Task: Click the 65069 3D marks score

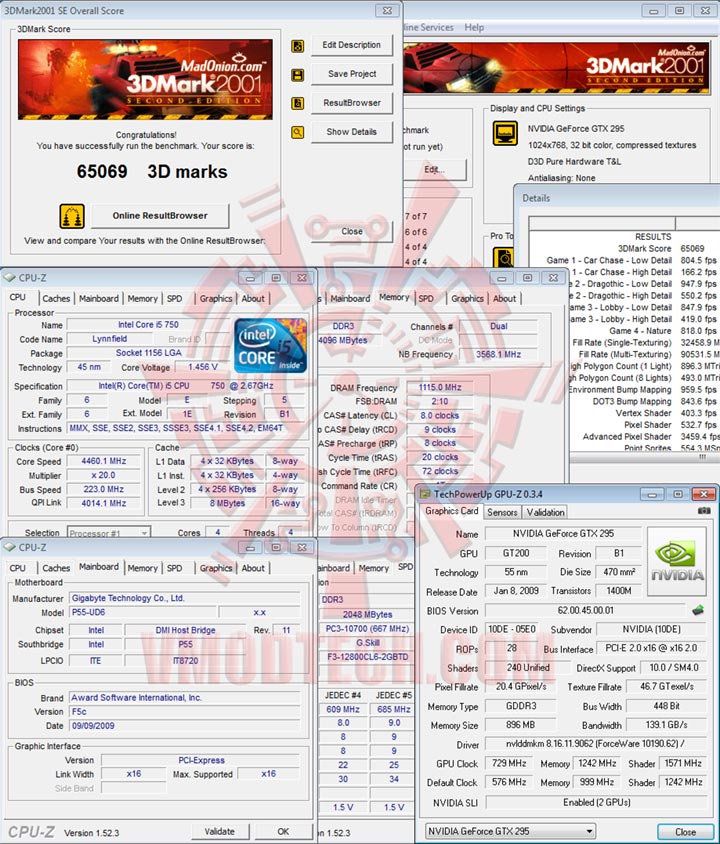Action: pyautogui.click(x=152, y=172)
